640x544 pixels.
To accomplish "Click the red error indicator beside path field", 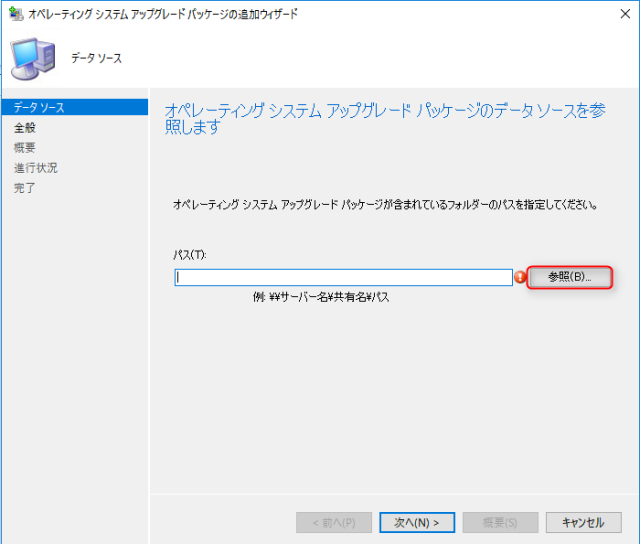I will click(520, 277).
